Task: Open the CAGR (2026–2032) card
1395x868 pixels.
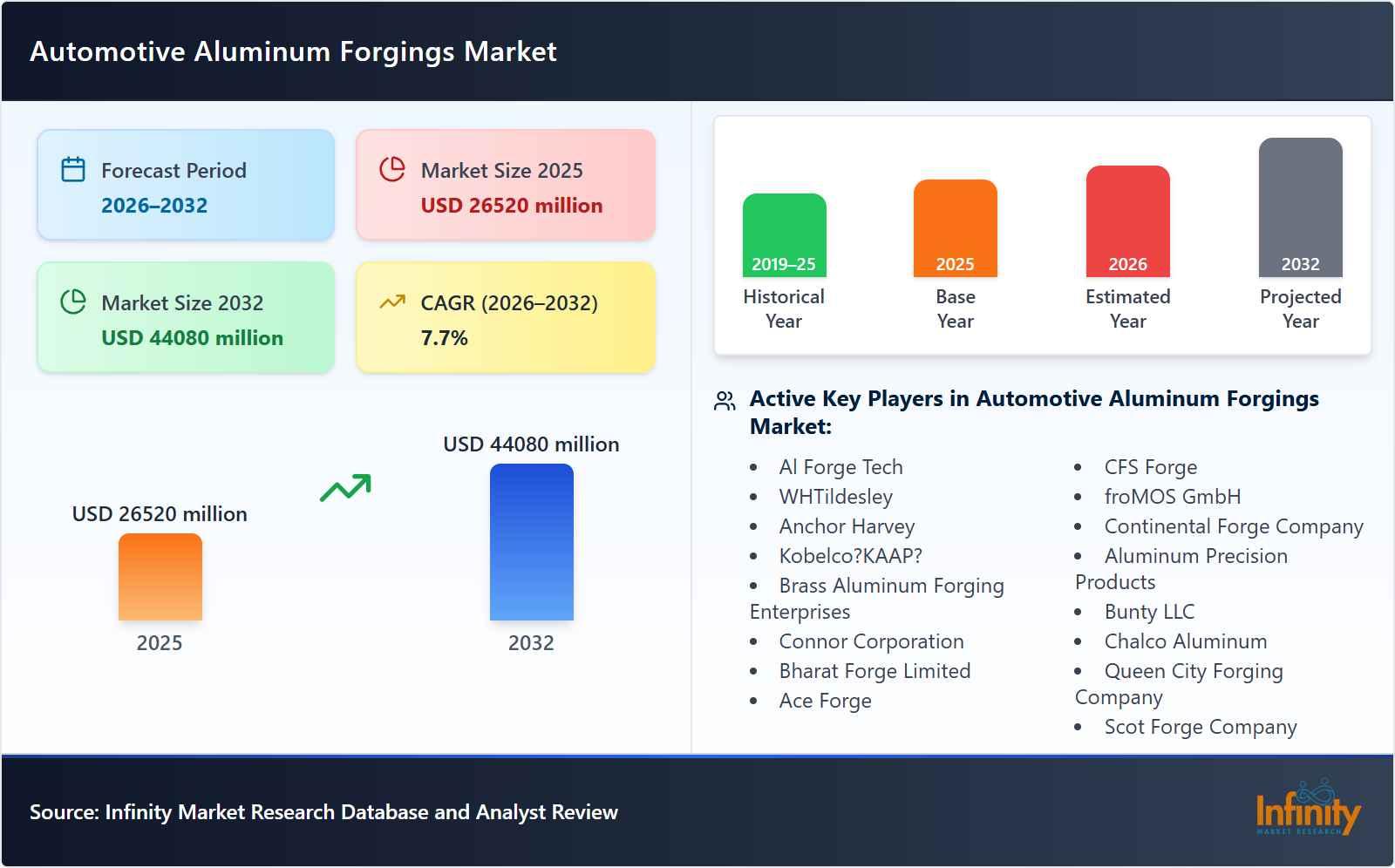Action: pos(505,317)
